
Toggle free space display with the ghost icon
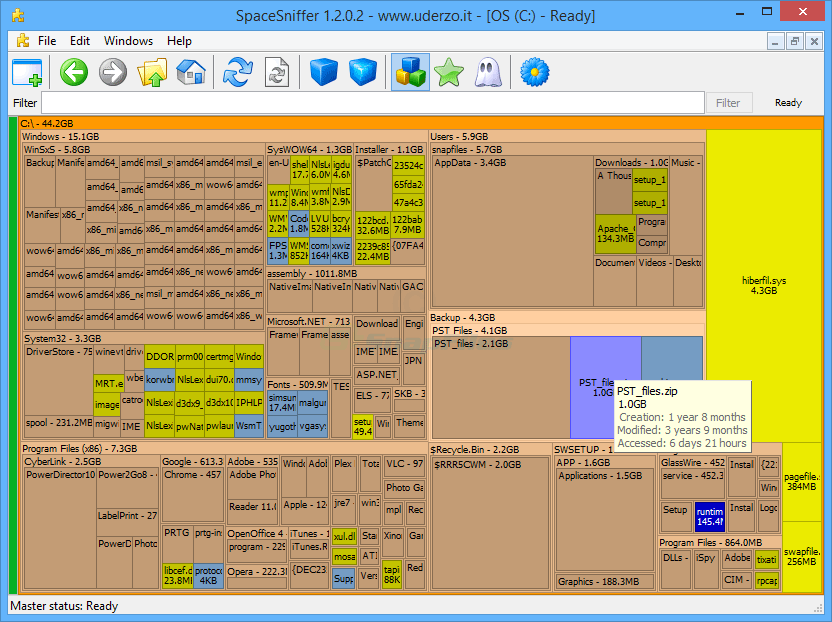coord(487,72)
